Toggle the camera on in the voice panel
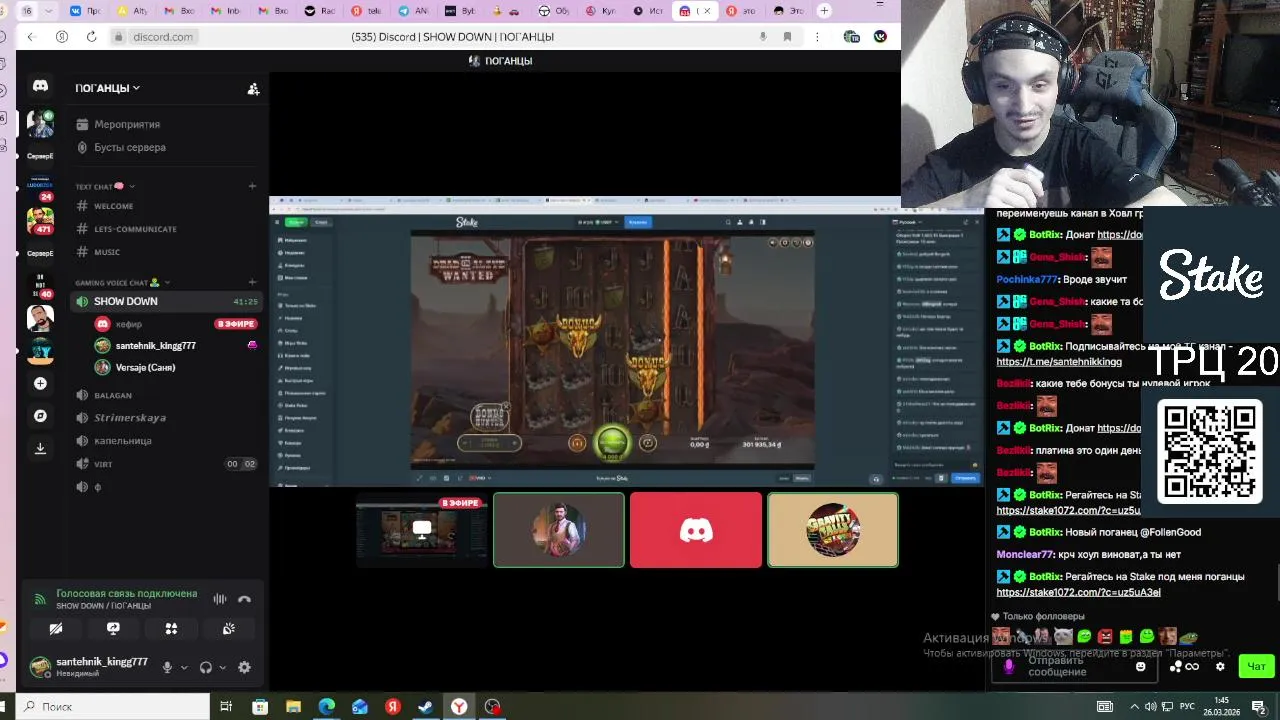This screenshot has height=720, width=1280. pos(56,628)
